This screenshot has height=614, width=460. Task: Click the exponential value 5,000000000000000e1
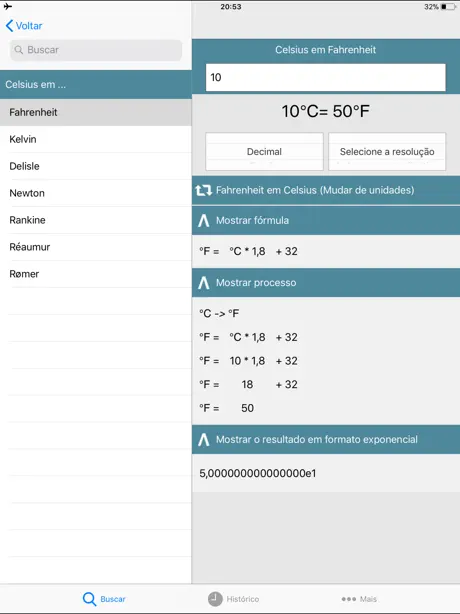point(258,473)
